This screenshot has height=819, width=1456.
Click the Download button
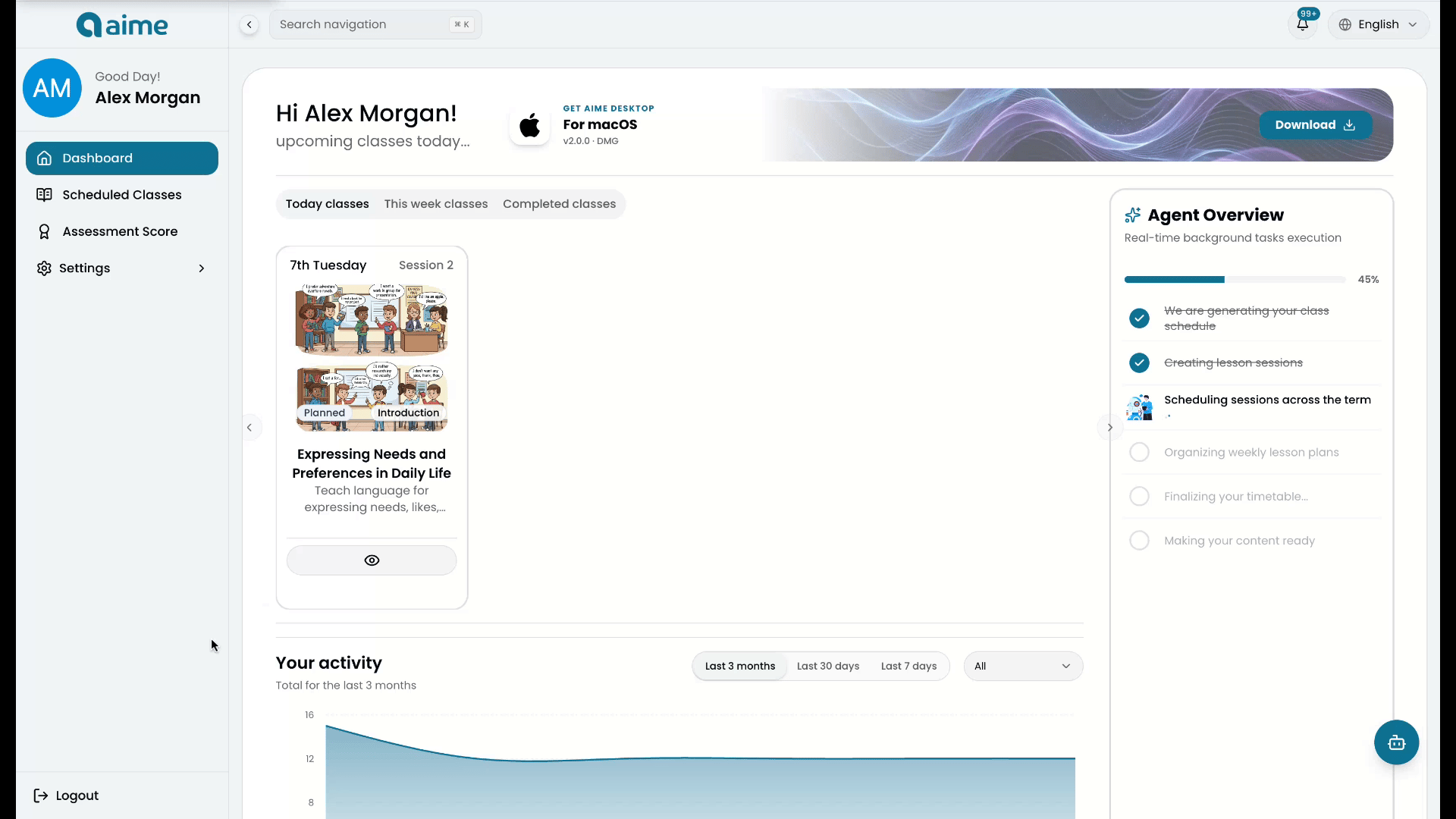1316,125
